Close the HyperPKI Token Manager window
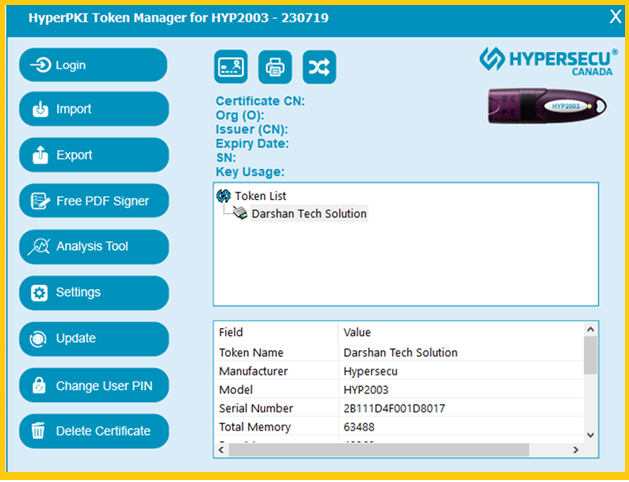This screenshot has width=629, height=482. (614, 15)
